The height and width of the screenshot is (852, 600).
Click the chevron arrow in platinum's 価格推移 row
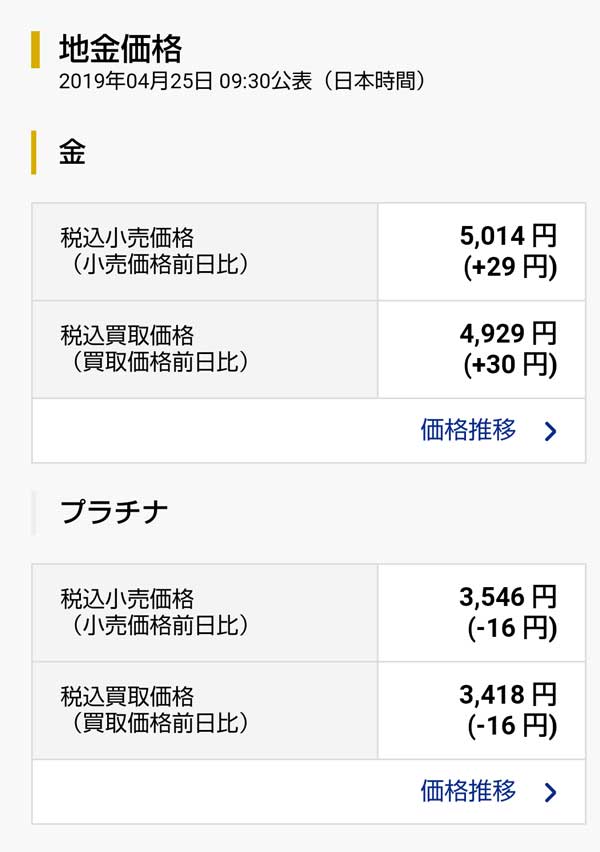(550, 793)
